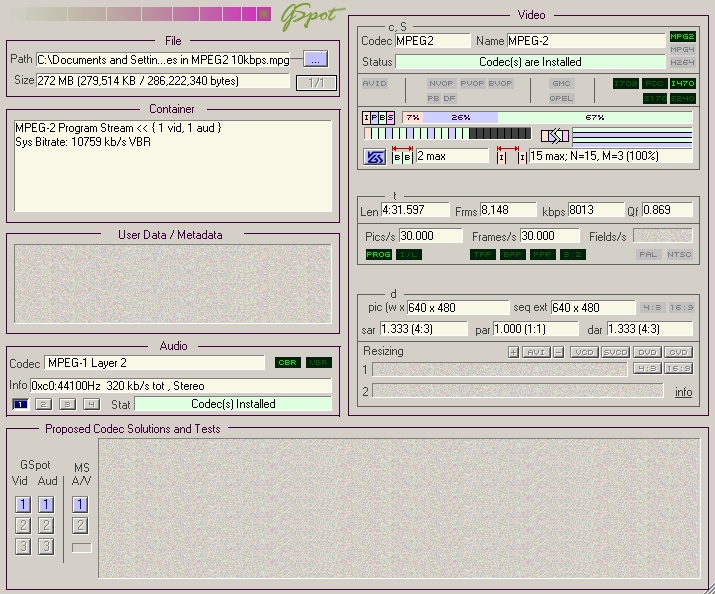The image size is (715, 594).
Task: Click MS A/V test 1 button
Action: tap(80, 505)
